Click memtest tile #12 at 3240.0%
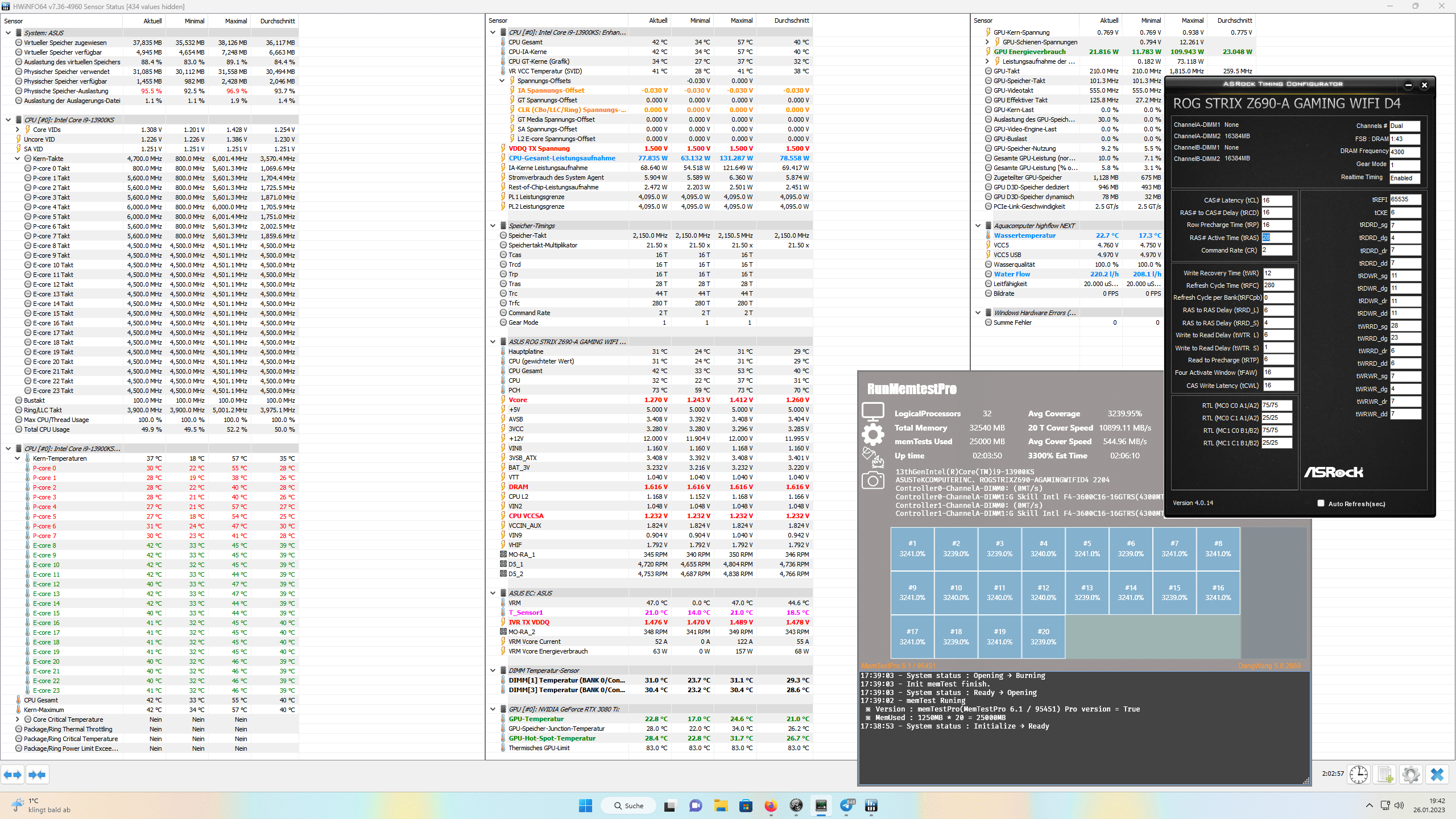The width and height of the screenshot is (1456, 819). pos(1043,593)
